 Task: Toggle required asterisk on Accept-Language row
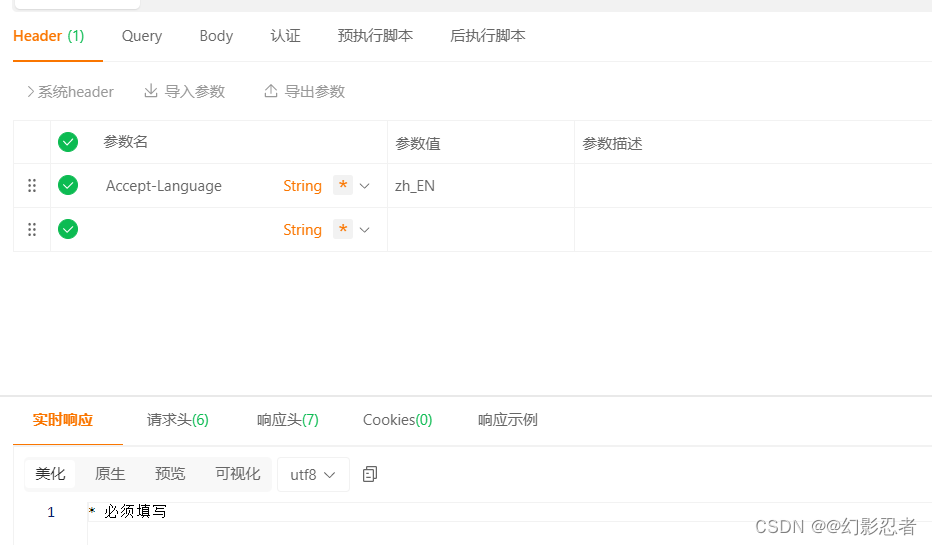click(343, 185)
